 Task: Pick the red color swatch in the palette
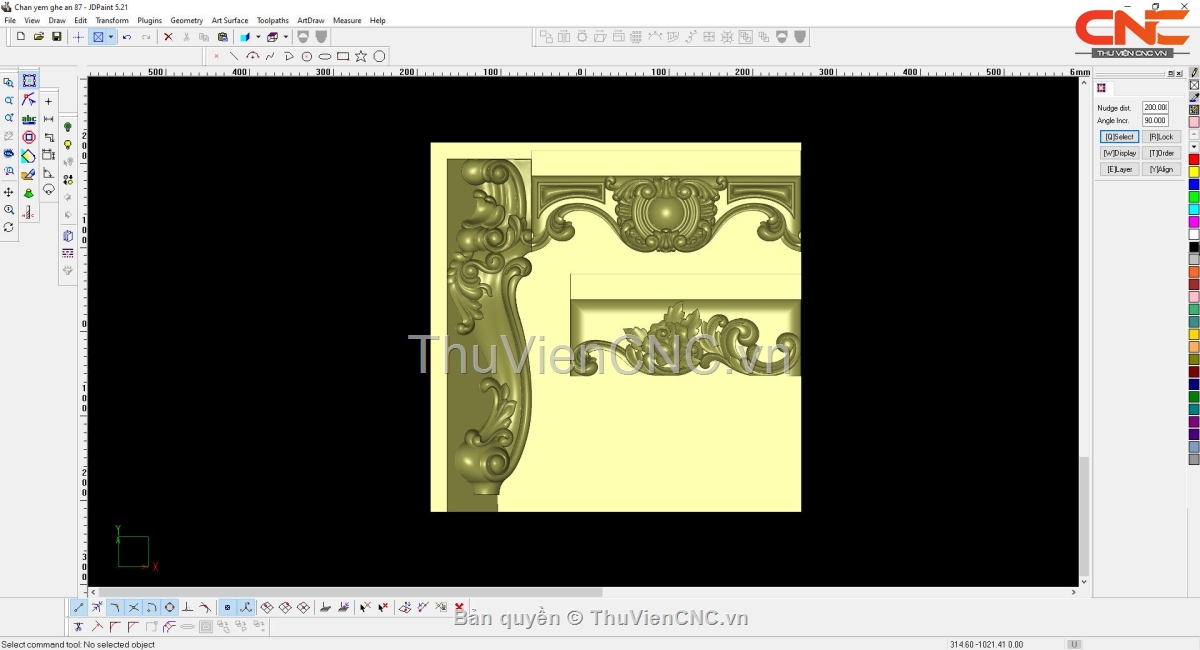coord(1194,160)
